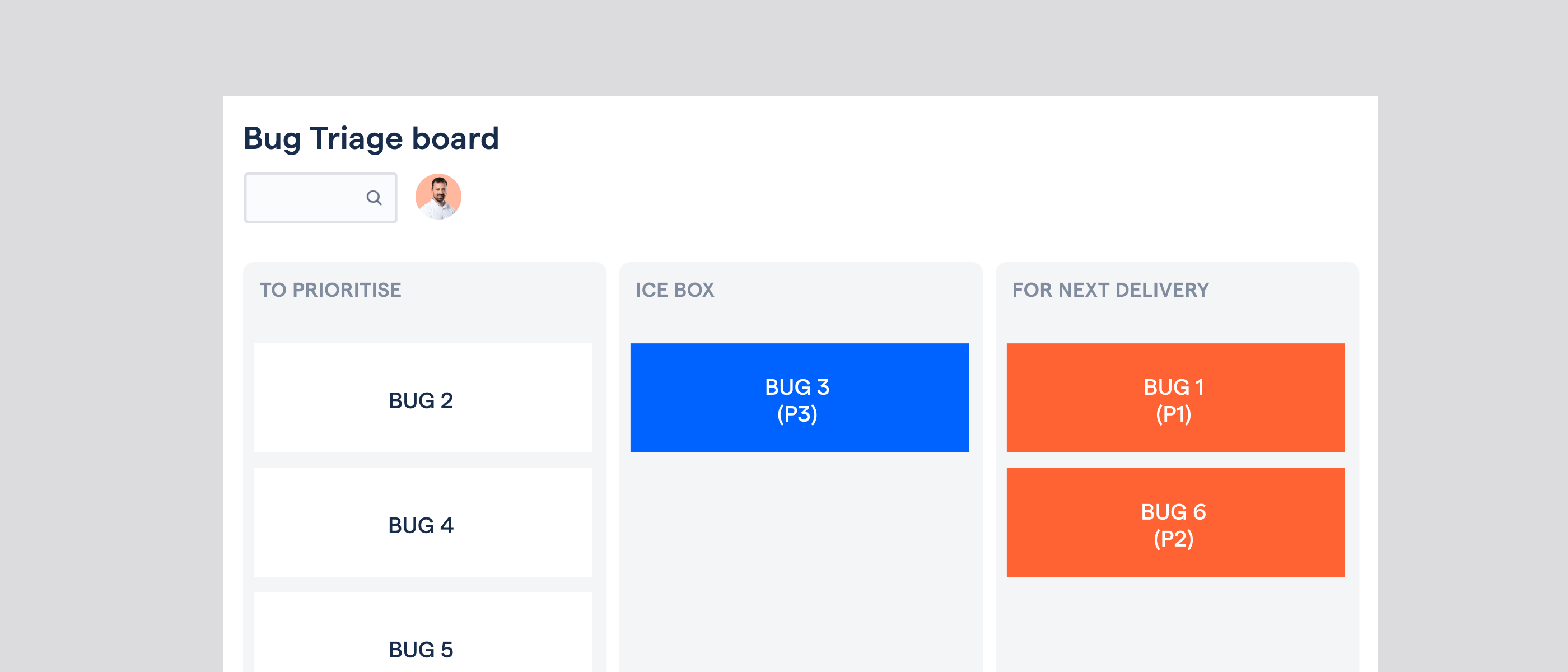1568x672 pixels.
Task: Select the blue BUG 3 (P3) card
Action: tap(799, 398)
